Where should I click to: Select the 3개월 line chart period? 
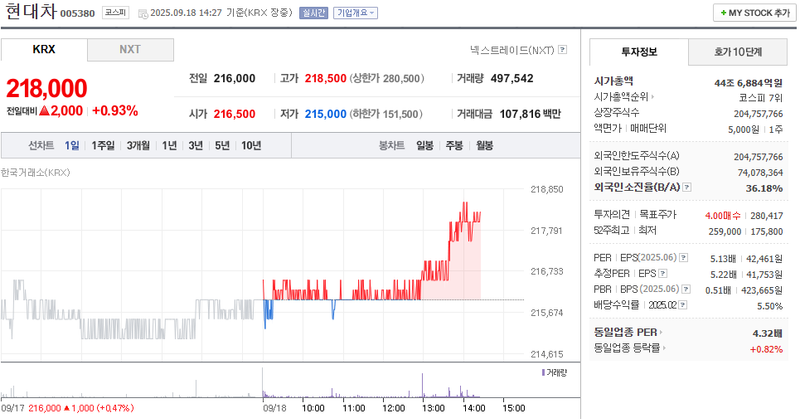pyautogui.click(x=138, y=145)
